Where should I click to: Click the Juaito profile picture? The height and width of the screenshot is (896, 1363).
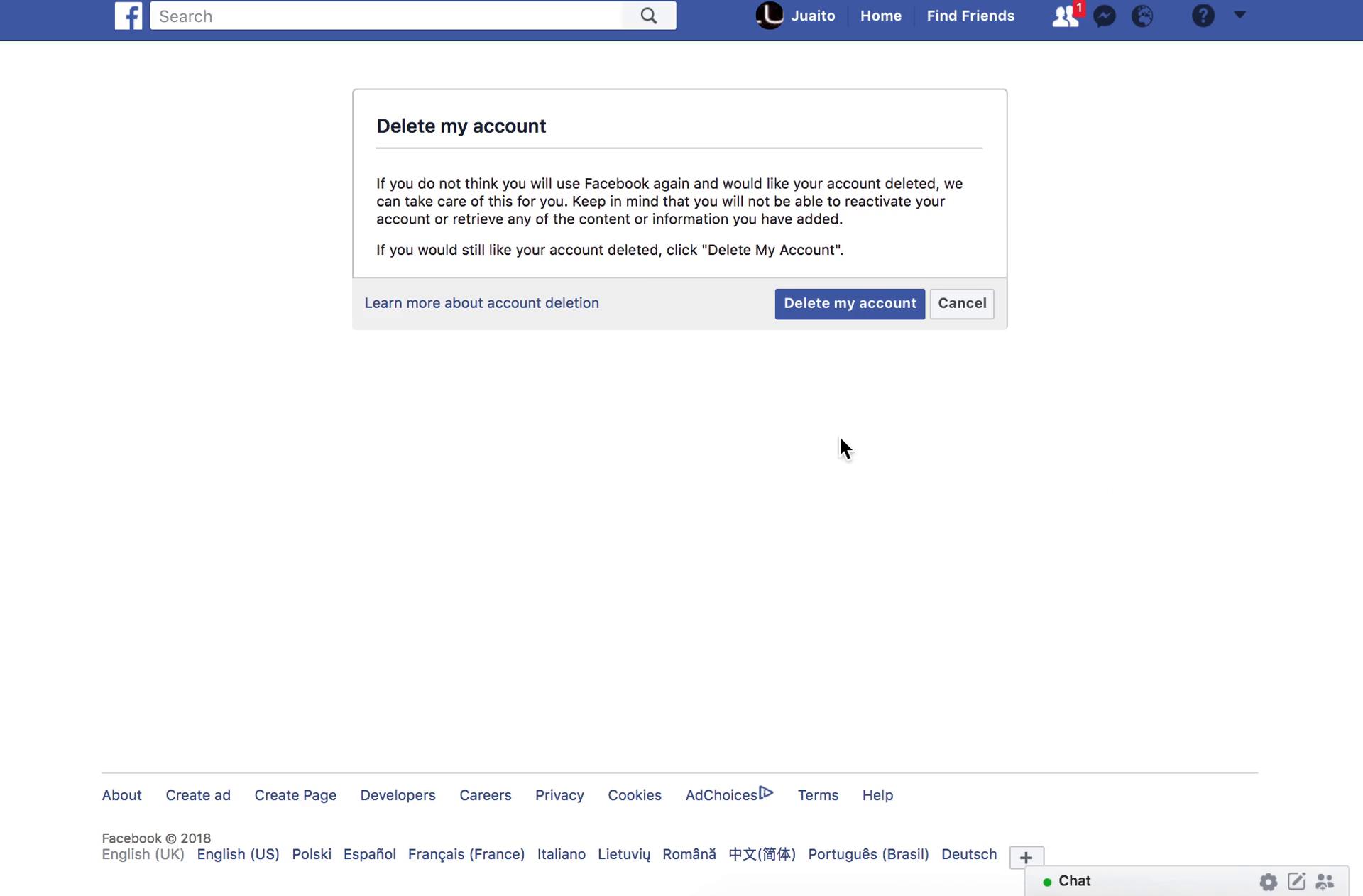tap(770, 16)
